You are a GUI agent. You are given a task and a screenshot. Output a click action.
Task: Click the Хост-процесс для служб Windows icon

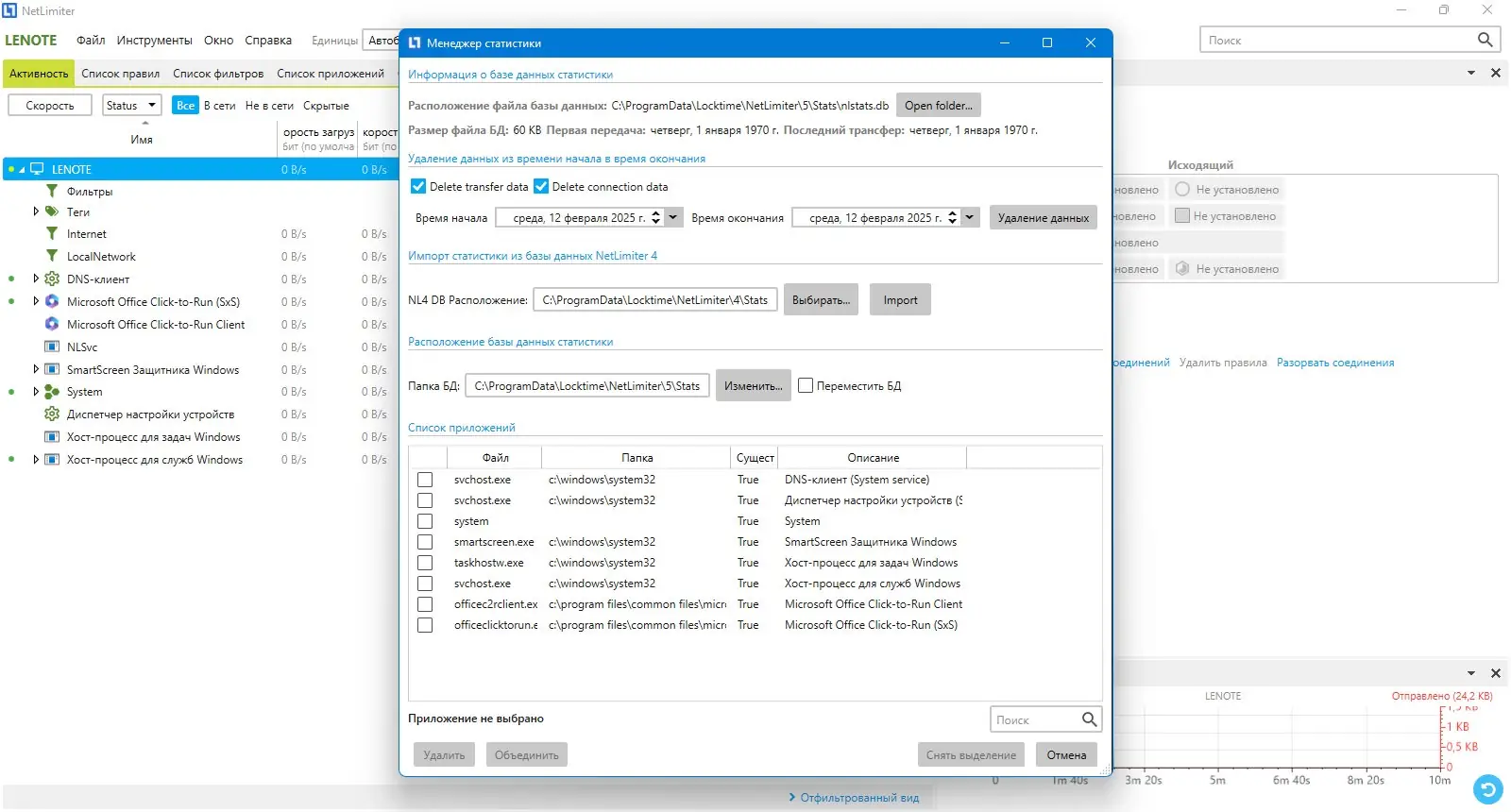click(x=52, y=459)
